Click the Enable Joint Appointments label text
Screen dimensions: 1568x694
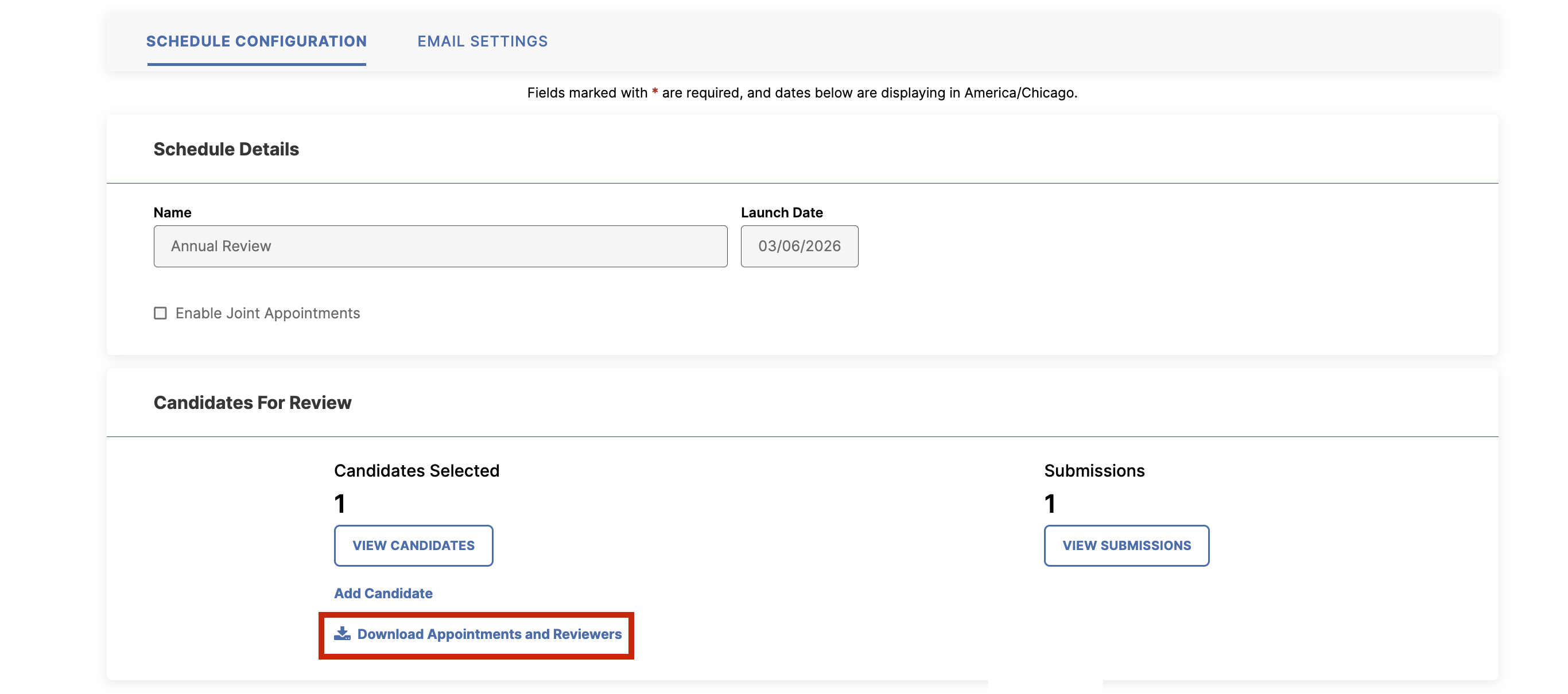(x=268, y=313)
